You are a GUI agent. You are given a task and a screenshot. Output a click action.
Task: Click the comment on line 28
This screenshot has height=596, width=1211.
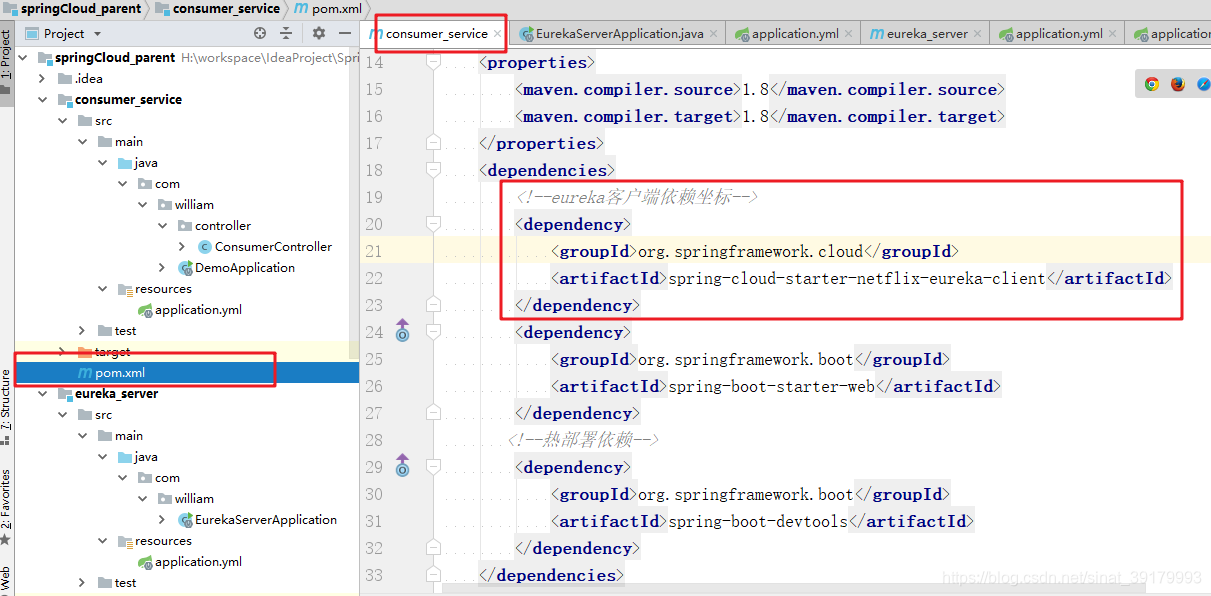pos(583,440)
